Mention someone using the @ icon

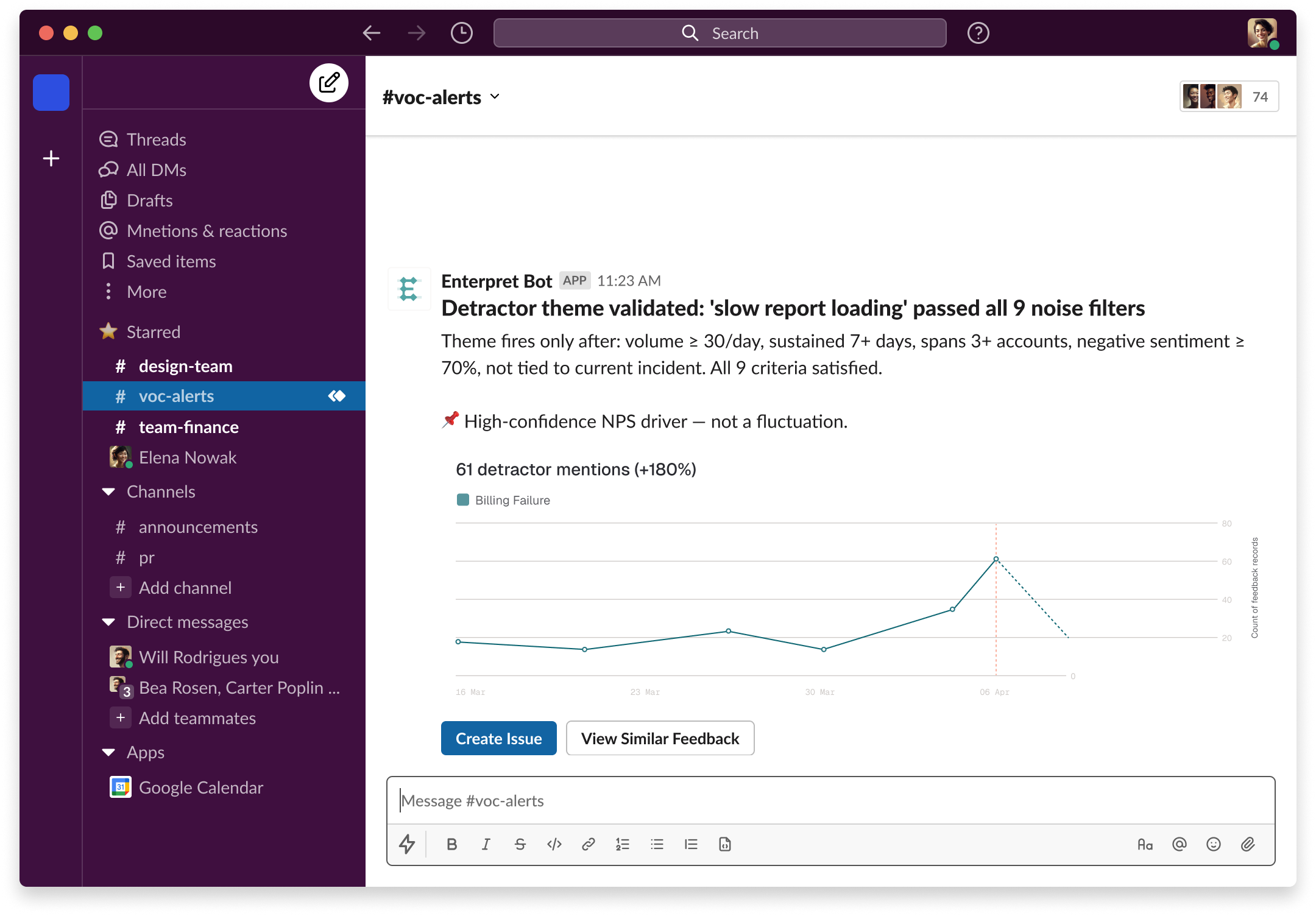point(1179,844)
